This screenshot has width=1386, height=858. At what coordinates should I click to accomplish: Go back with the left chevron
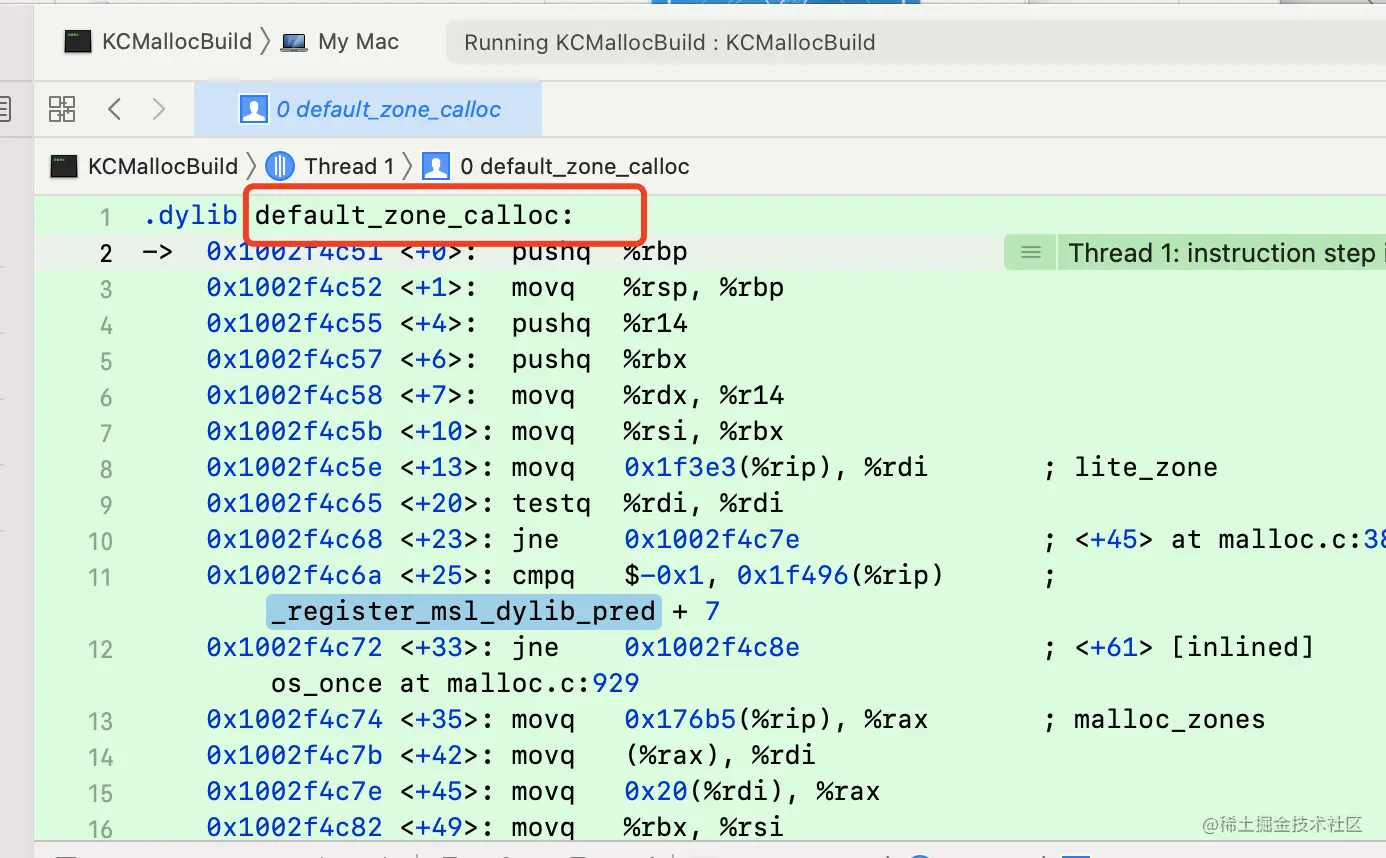click(114, 109)
